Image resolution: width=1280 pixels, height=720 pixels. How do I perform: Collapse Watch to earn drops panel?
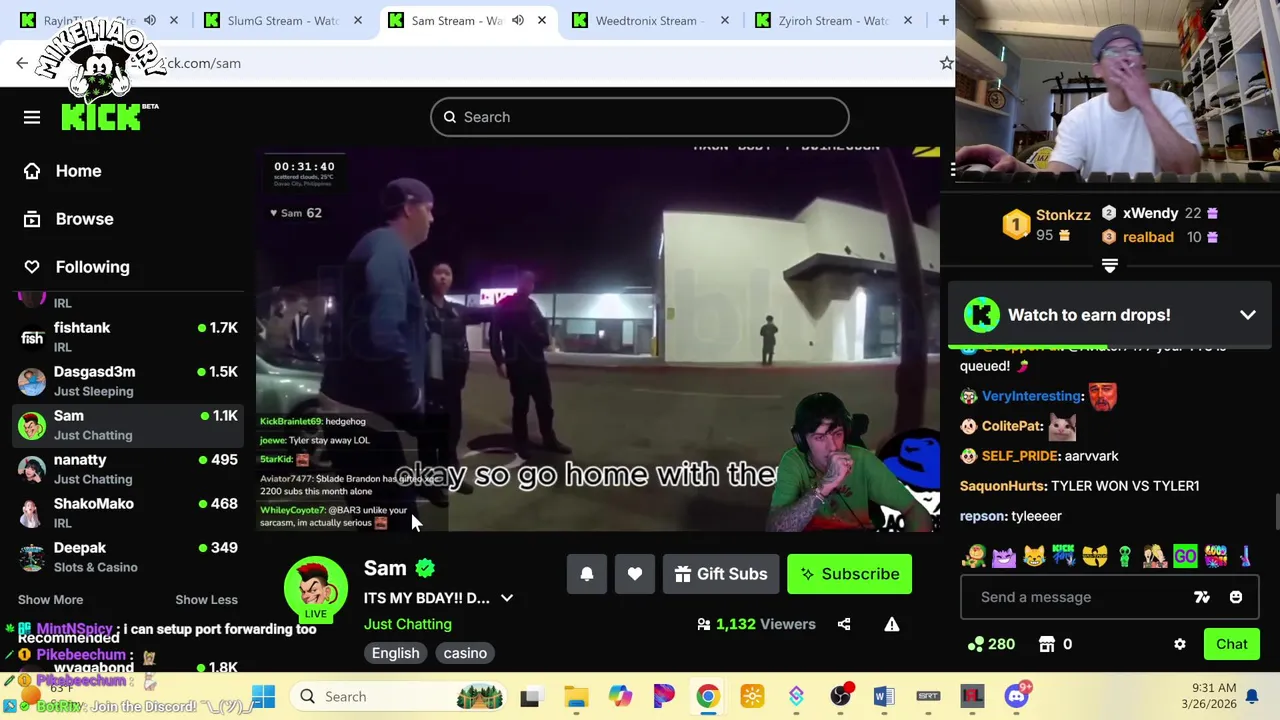[x=1248, y=315]
